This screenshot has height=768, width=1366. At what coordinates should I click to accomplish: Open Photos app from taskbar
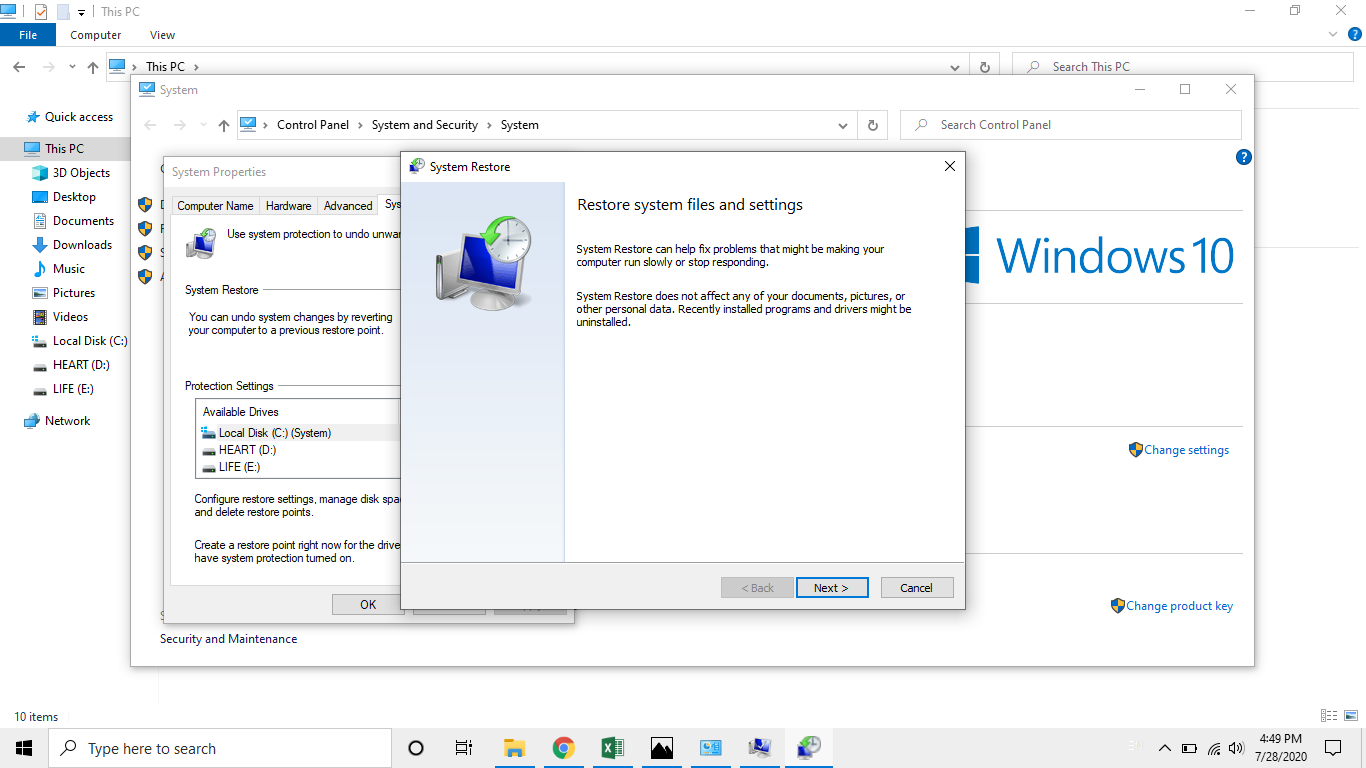[662, 748]
